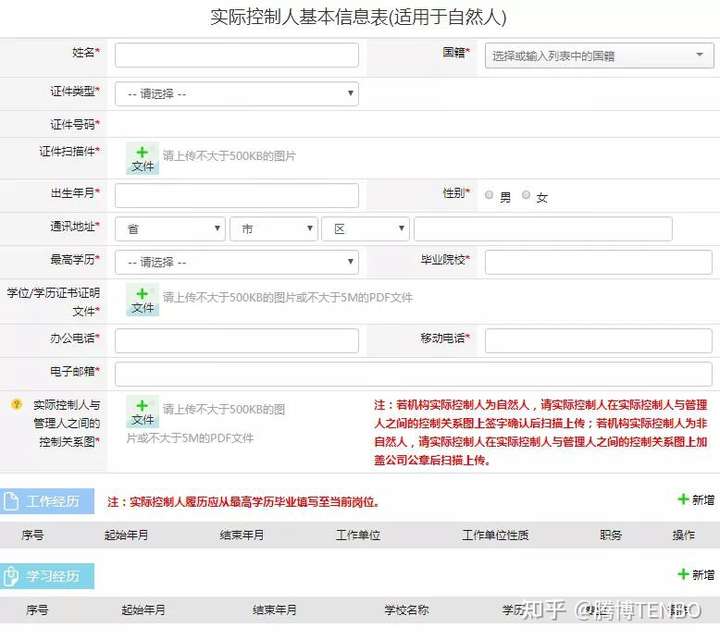Click the 结束年月 header in study table
The width and height of the screenshot is (720, 640).
[275, 610]
